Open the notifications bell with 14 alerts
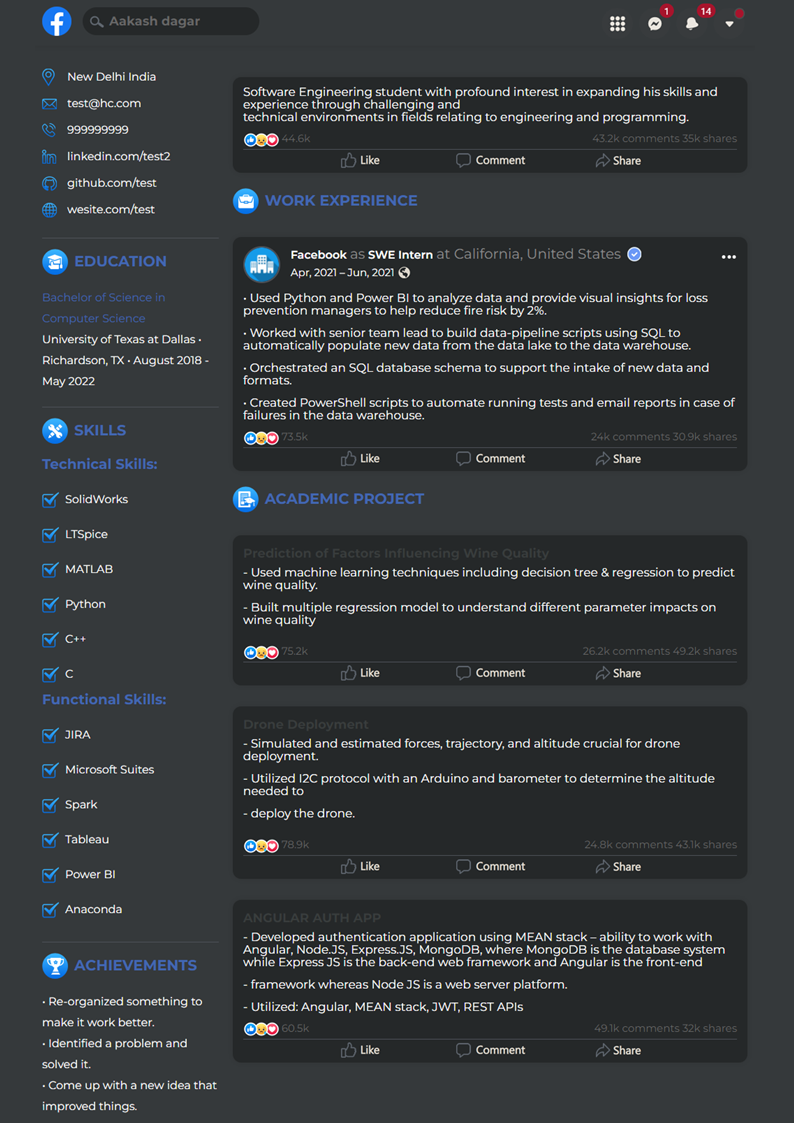The image size is (794, 1123). click(692, 24)
